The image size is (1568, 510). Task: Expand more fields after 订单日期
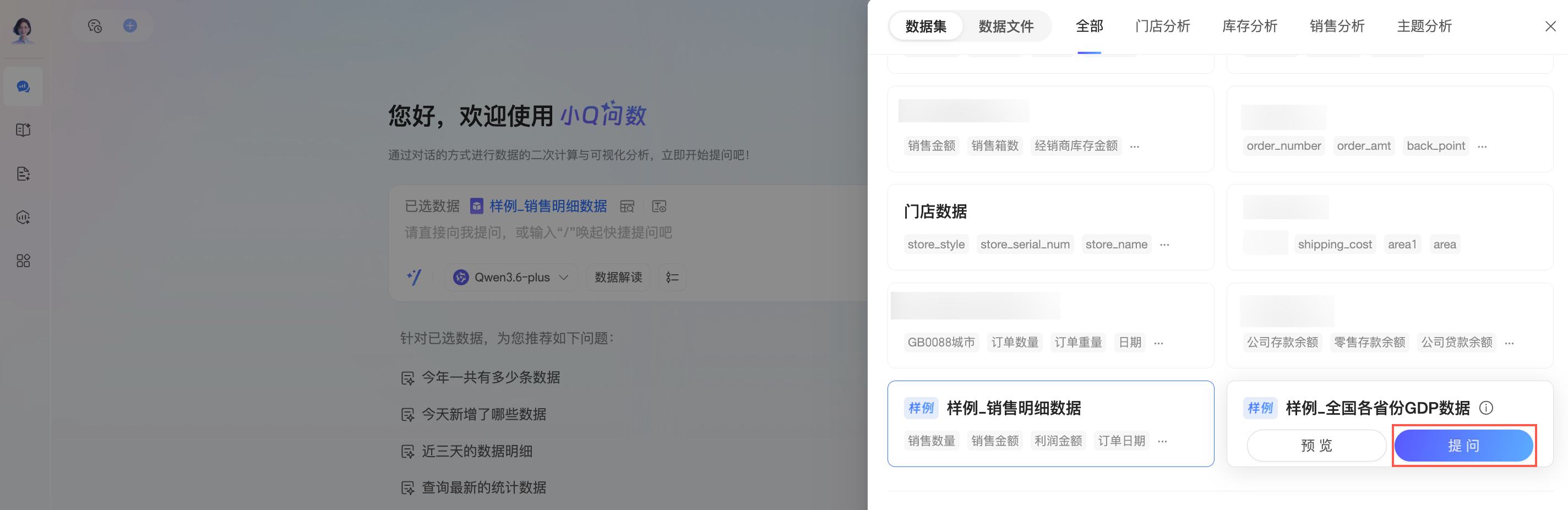(x=1162, y=441)
